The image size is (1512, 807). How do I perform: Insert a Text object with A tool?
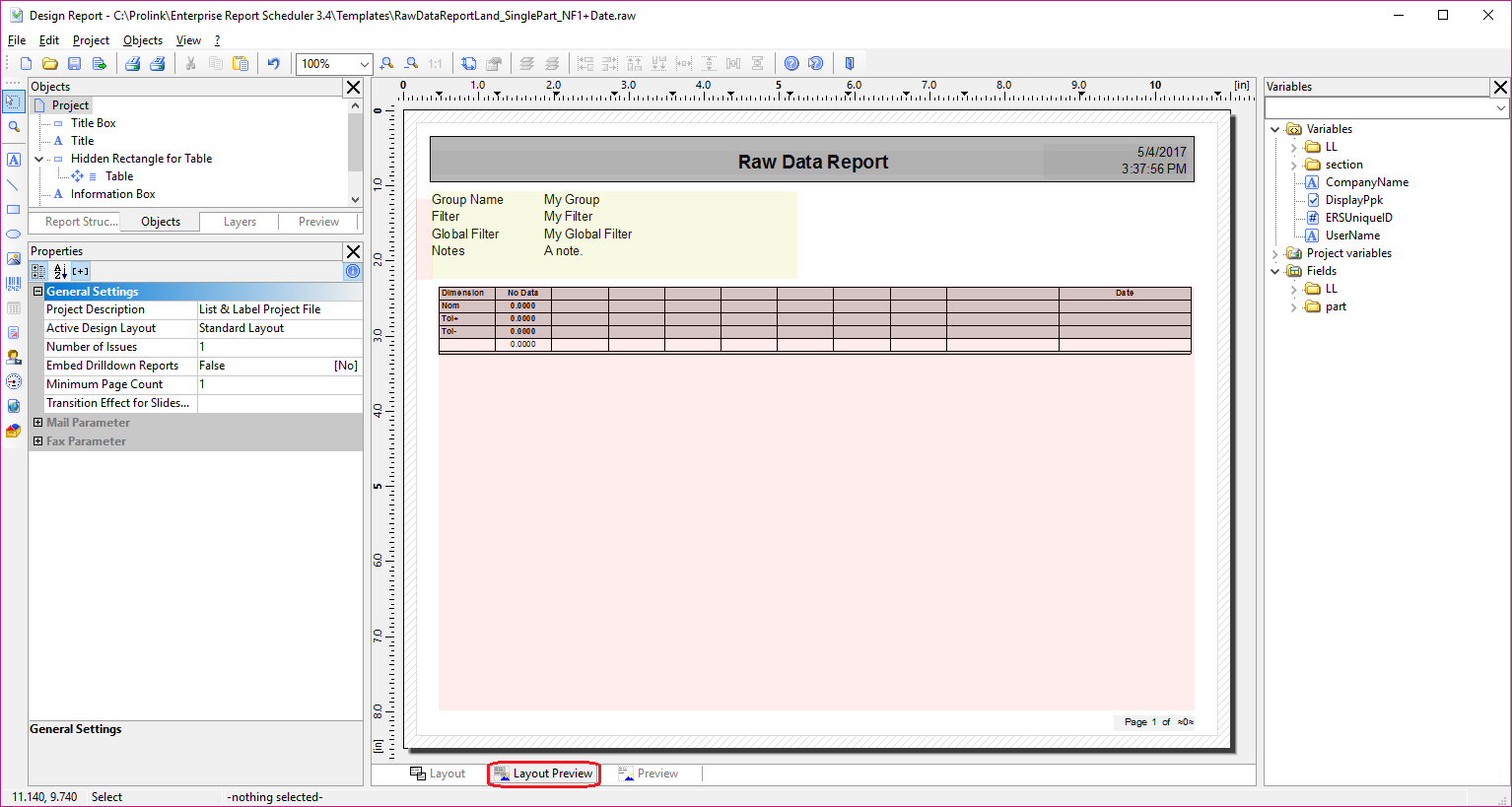click(x=14, y=160)
